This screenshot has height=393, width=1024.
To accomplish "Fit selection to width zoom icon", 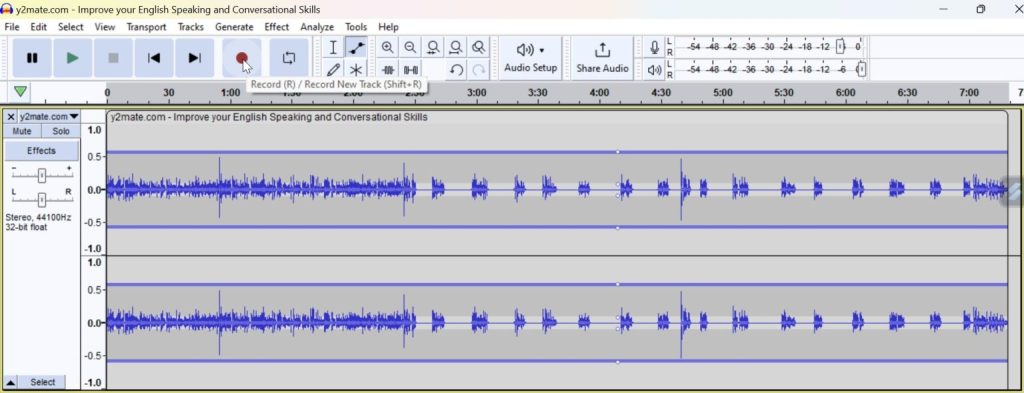I will click(433, 47).
